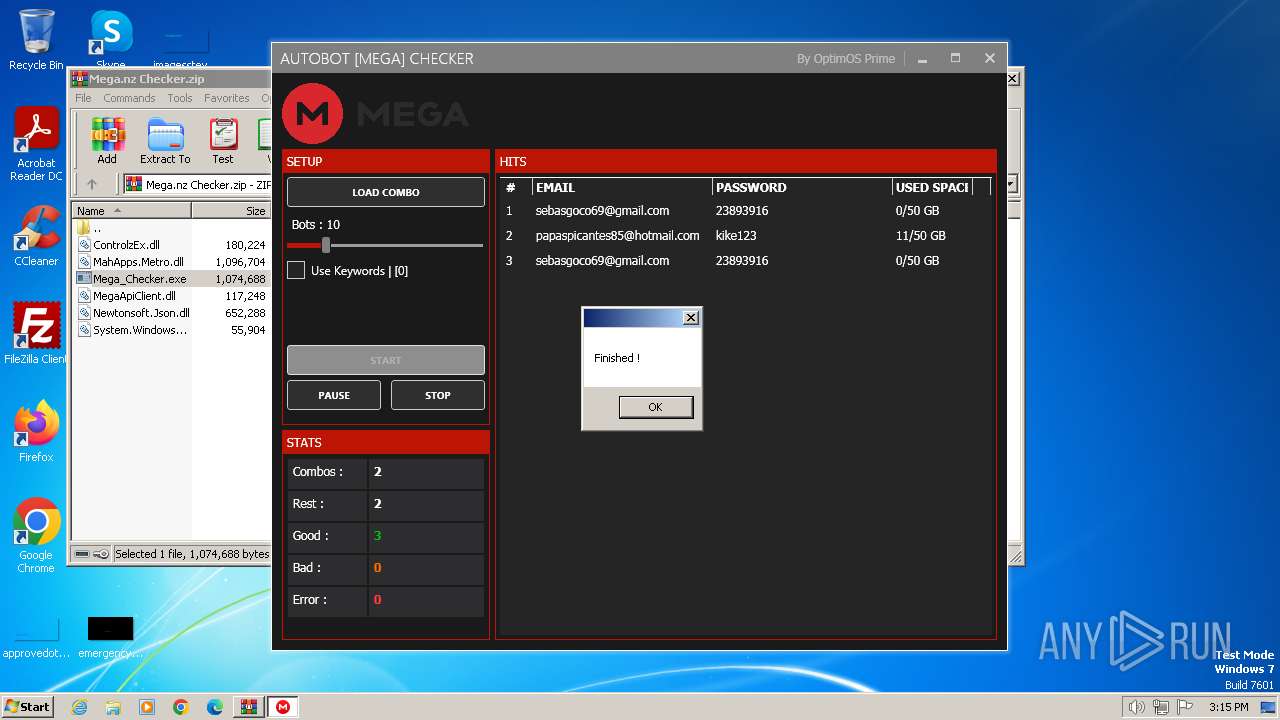The height and width of the screenshot is (720, 1280).
Task: Switch to WinRAR in the taskbar
Action: coord(249,707)
